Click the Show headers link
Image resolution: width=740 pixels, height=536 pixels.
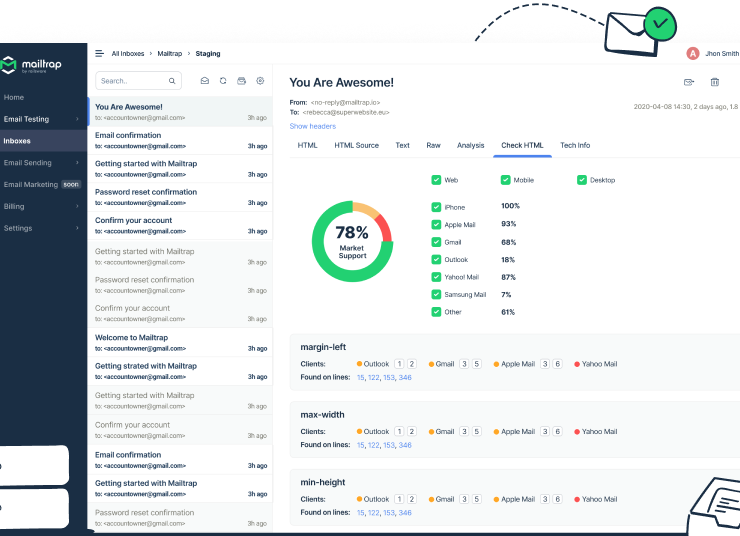coord(312,126)
